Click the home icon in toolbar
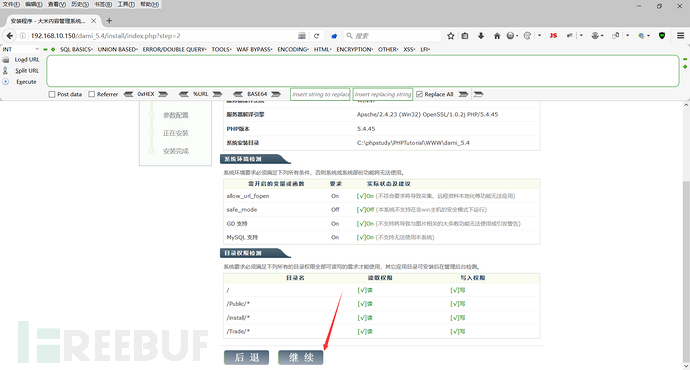 [497, 36]
